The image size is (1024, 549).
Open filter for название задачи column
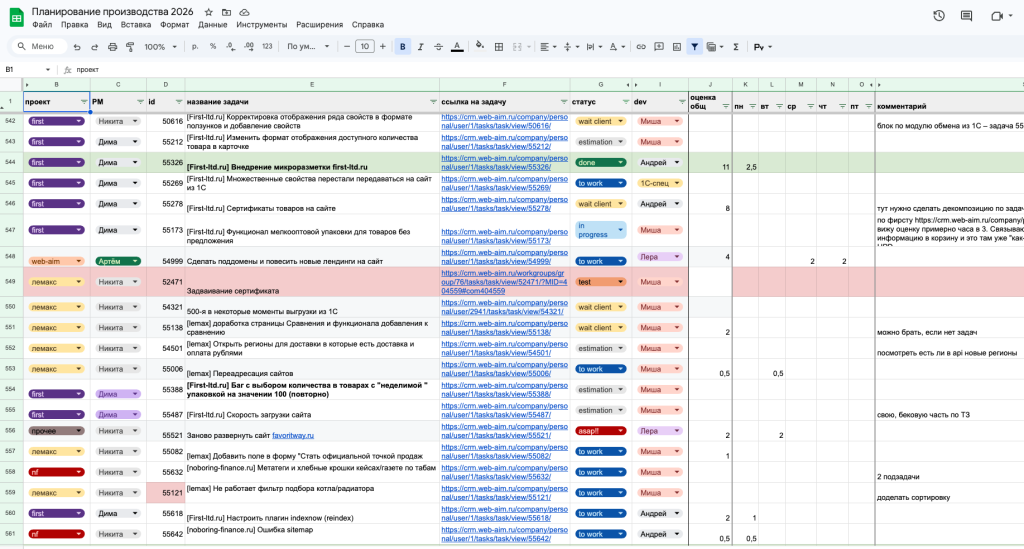coord(433,102)
